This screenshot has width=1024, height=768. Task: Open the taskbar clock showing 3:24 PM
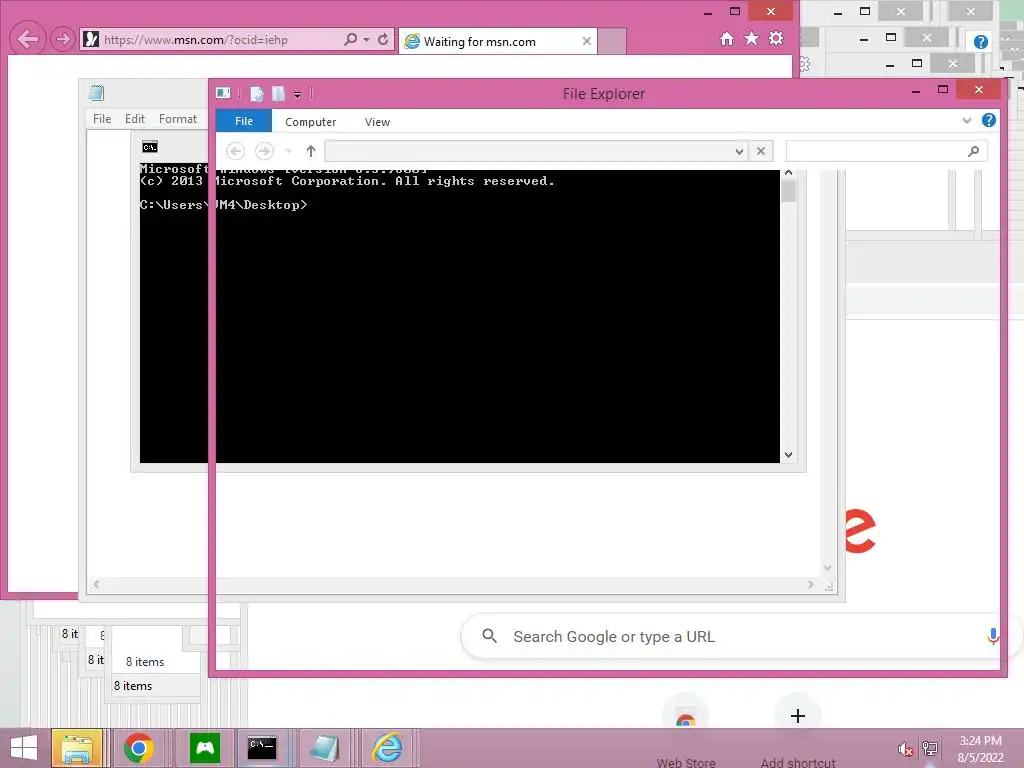(980, 749)
